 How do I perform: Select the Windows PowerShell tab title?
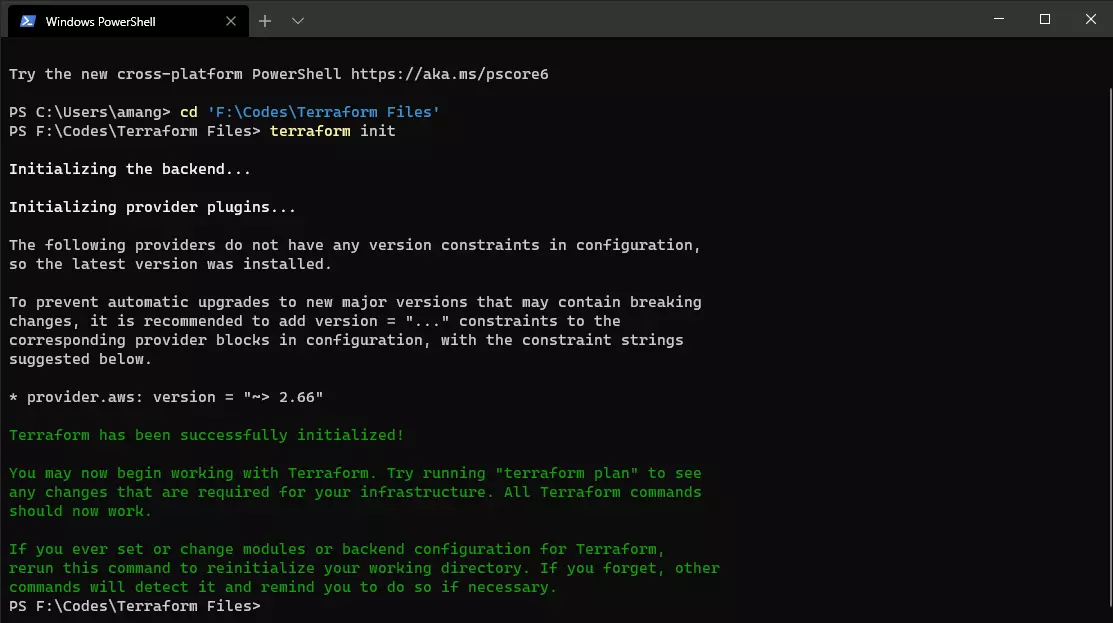[100, 22]
